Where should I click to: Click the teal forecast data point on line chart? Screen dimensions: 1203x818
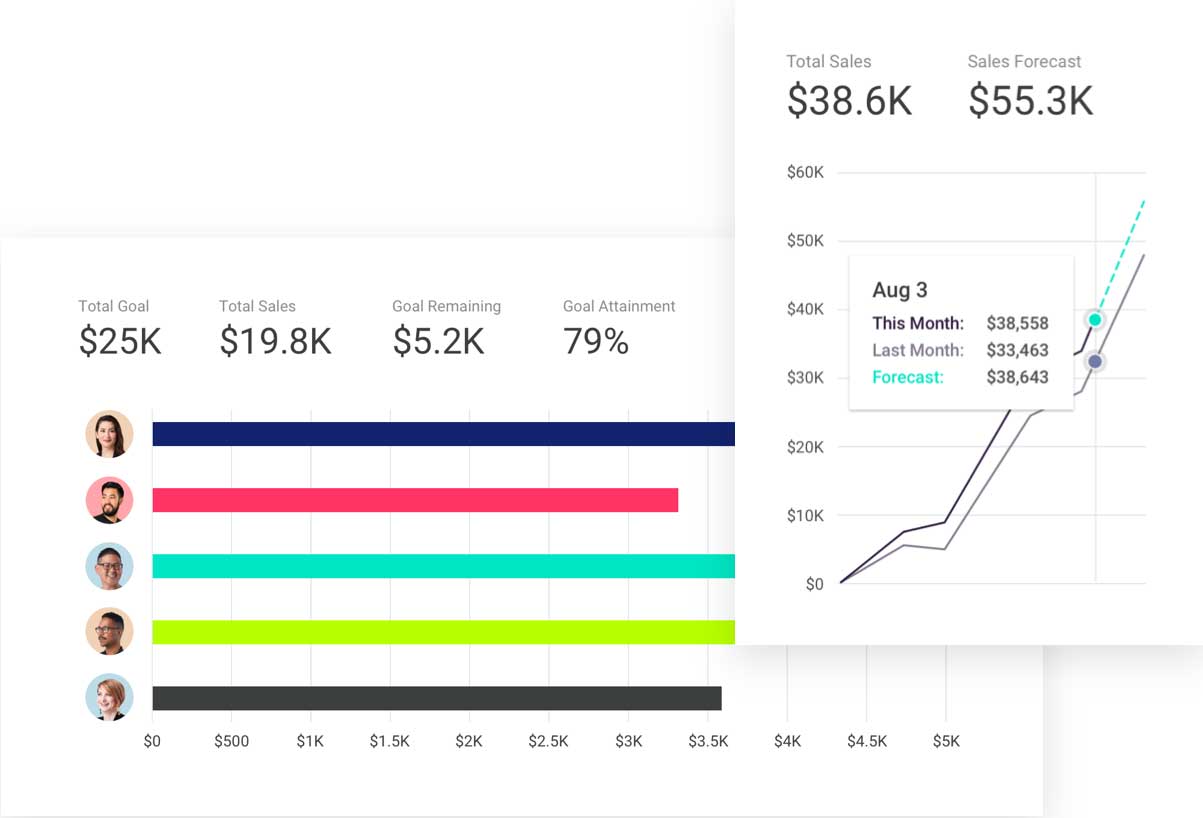[1095, 320]
